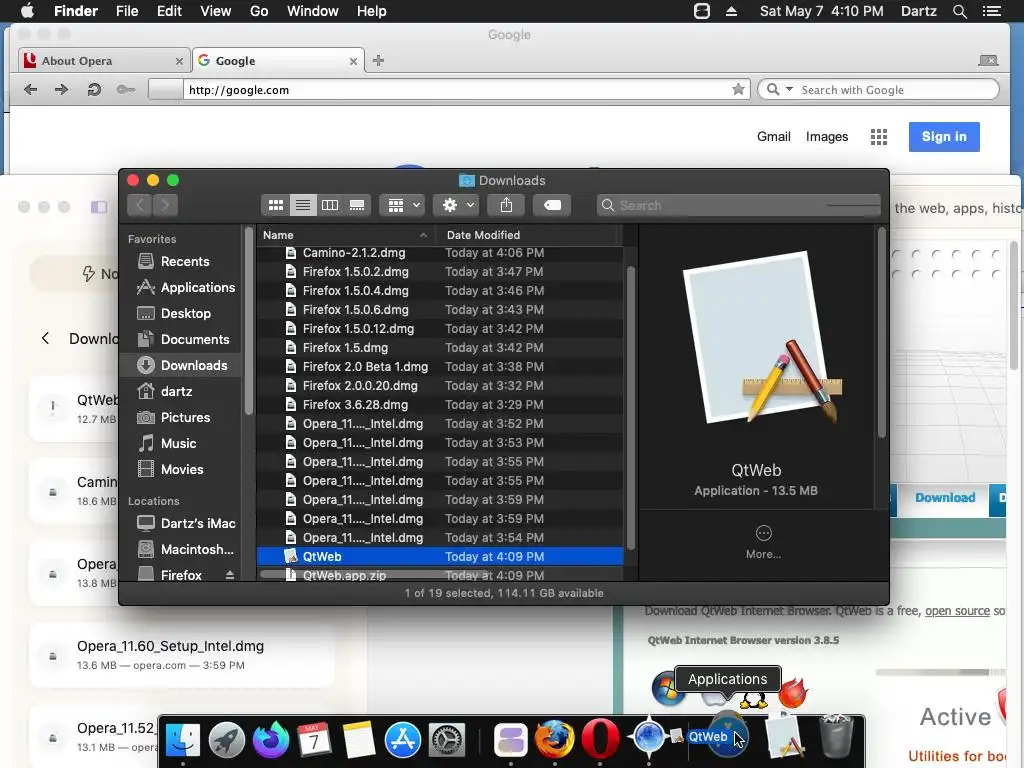Open the Gmail link on Google page
This screenshot has width=1024, height=768.
[774, 136]
